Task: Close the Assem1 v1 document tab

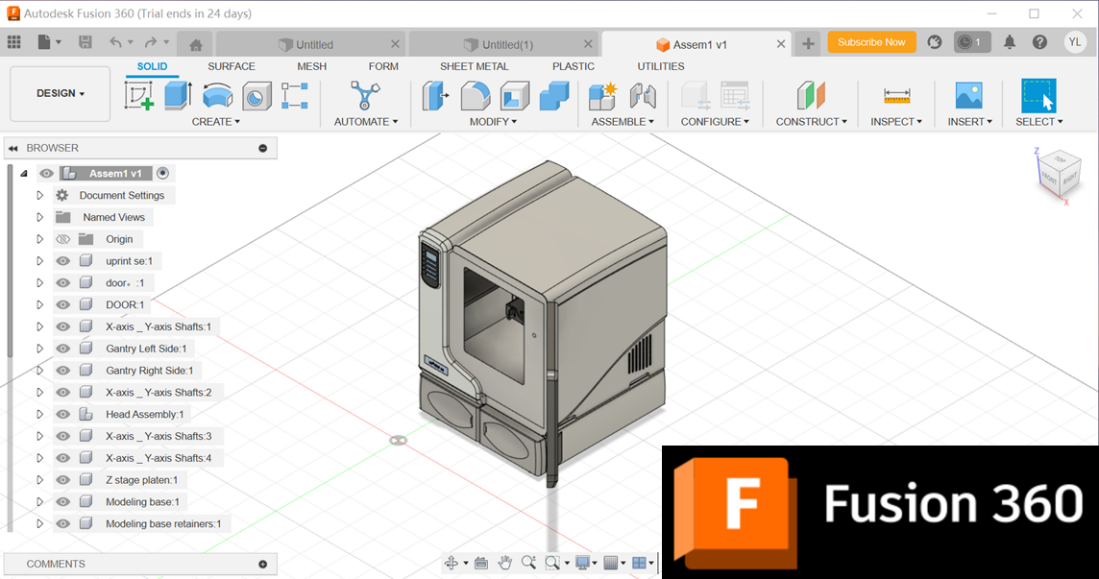Action: tap(781, 44)
